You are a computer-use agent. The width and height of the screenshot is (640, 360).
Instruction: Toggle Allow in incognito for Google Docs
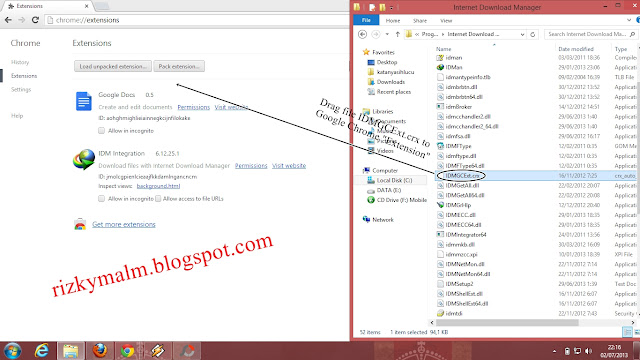(x=101, y=131)
